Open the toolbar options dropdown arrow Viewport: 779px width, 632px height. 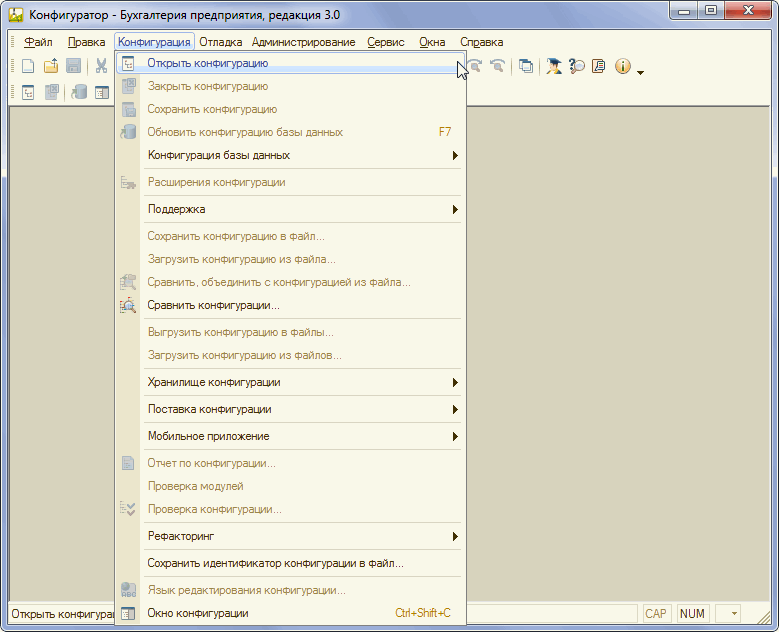click(x=640, y=73)
